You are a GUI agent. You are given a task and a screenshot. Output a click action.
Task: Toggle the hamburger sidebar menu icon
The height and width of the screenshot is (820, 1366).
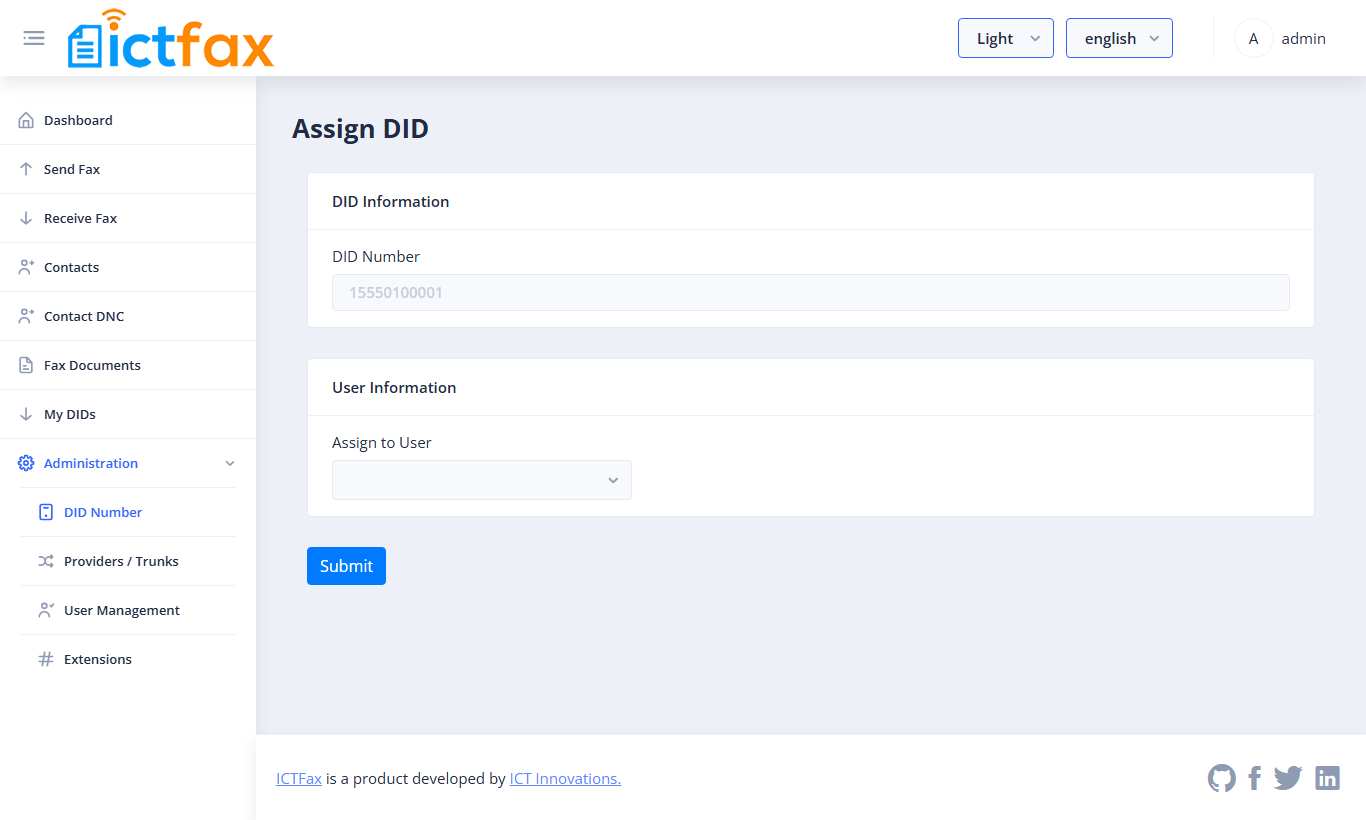(34, 38)
